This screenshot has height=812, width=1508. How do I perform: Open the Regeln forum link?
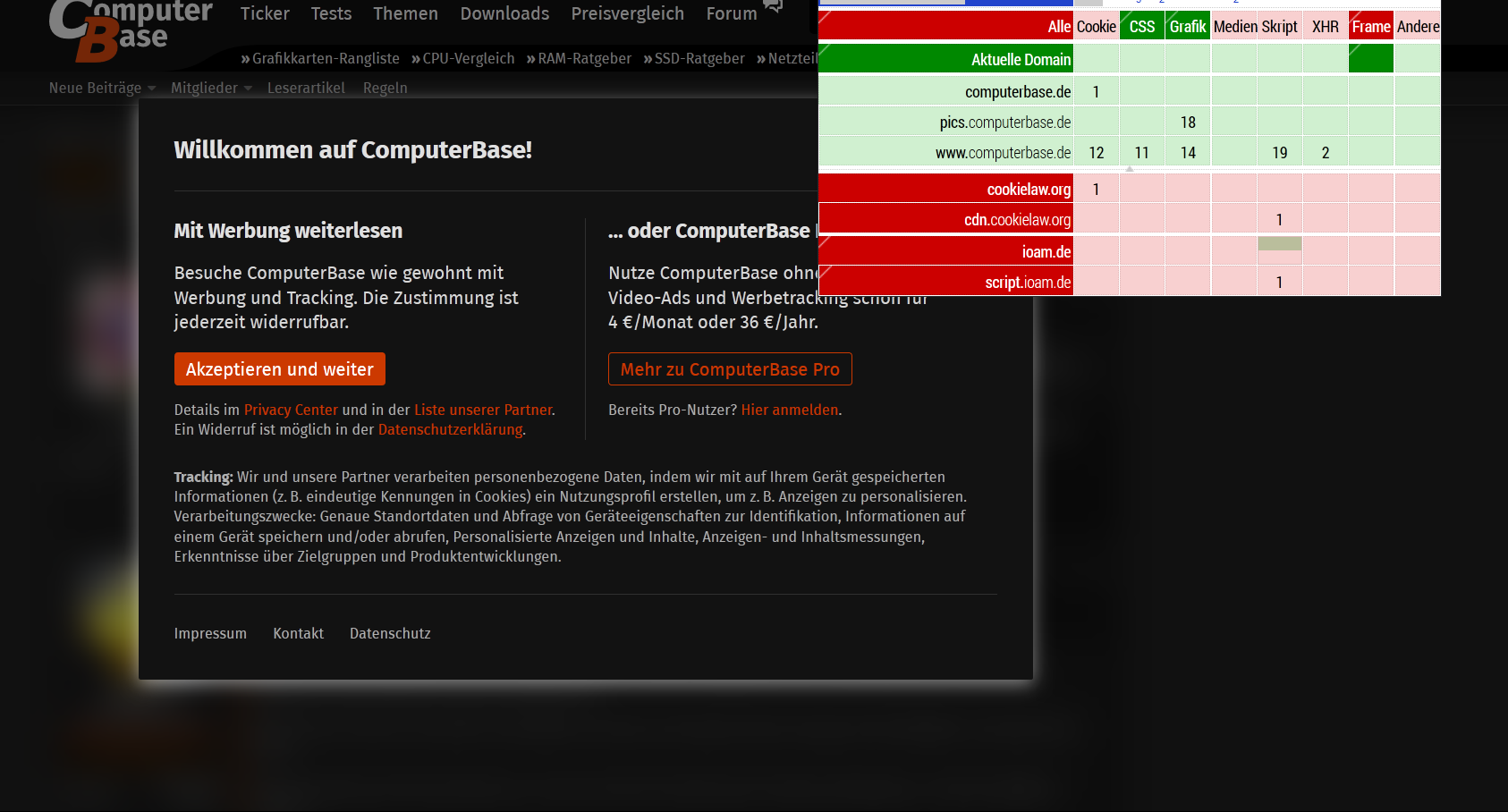coord(385,88)
